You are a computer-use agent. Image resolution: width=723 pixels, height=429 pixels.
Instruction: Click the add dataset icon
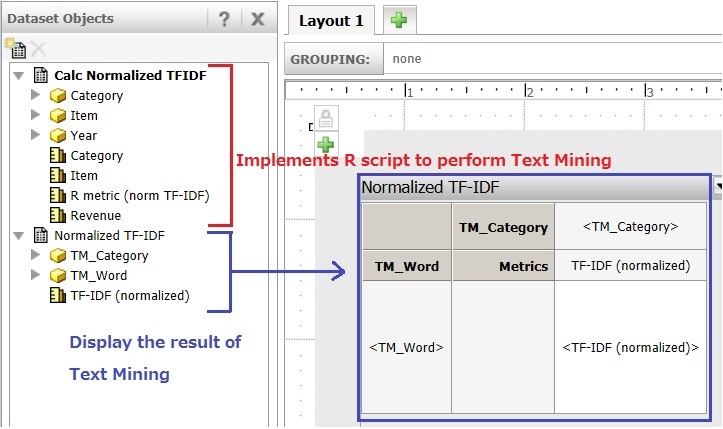(13, 47)
